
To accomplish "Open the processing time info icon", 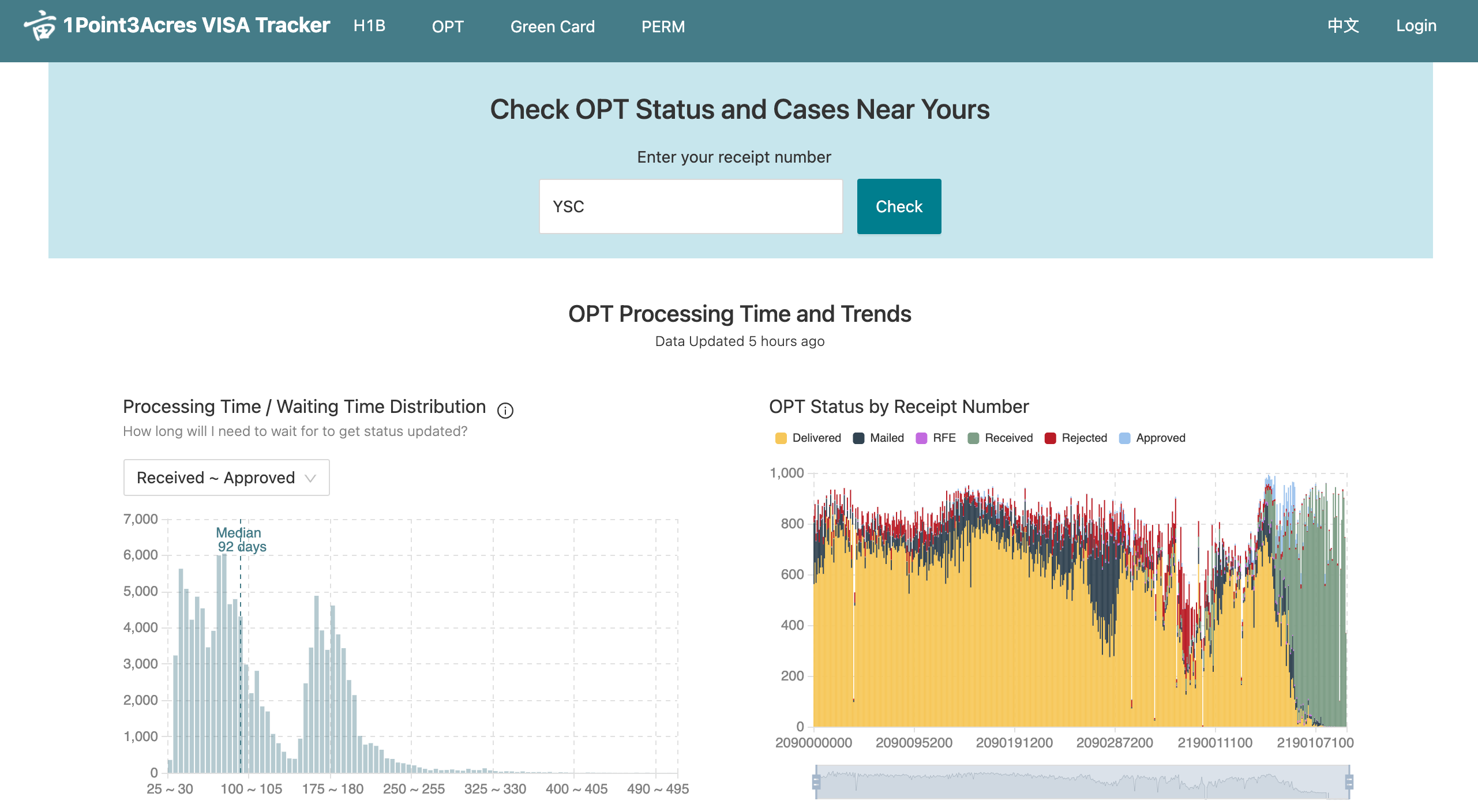I will click(505, 410).
